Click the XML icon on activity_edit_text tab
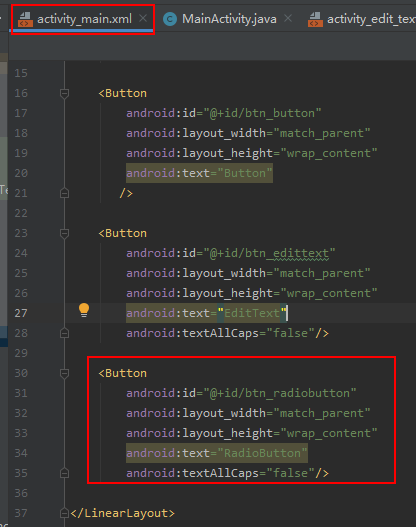This screenshot has width=416, height=527. 315,19
